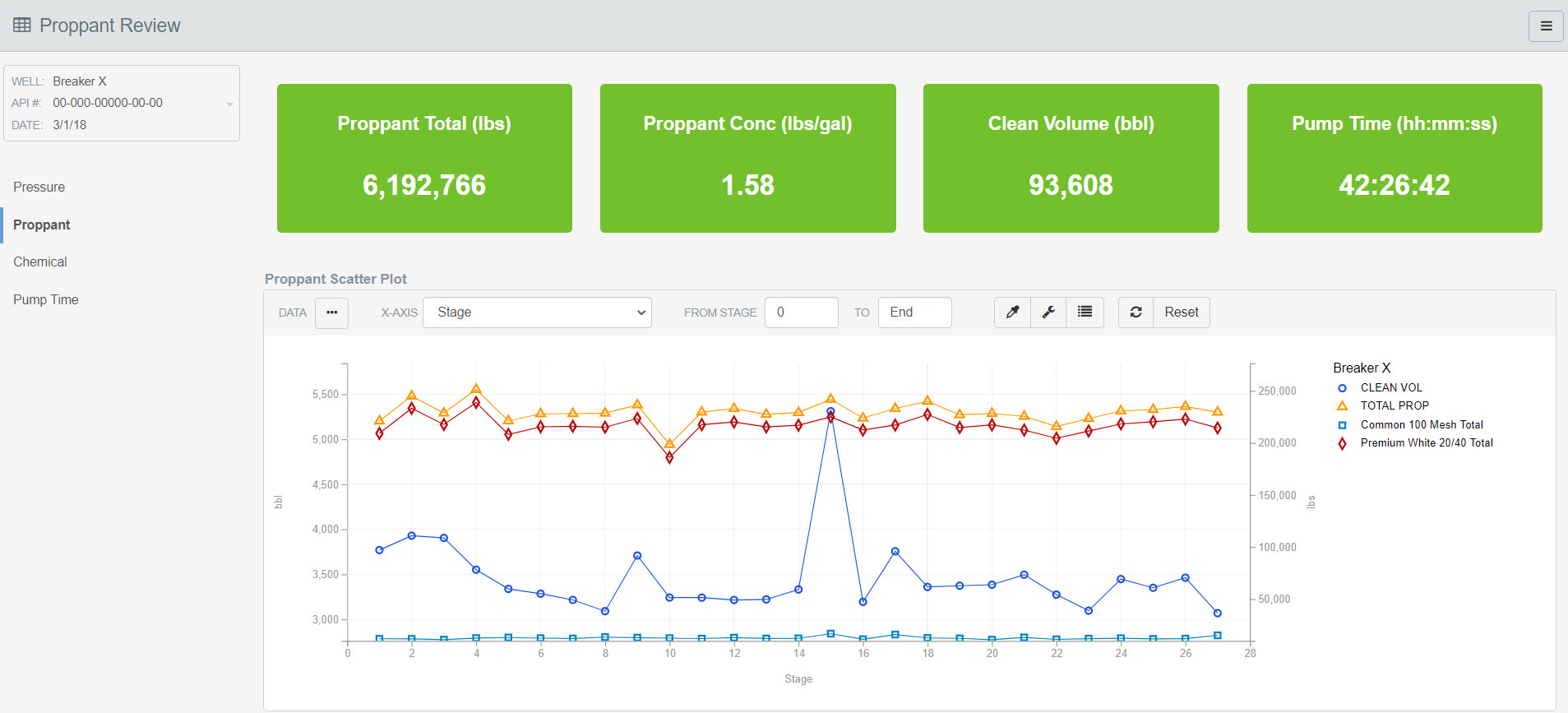Viewport: 1568px width, 713px height.
Task: Open the X-AXIS Stage dropdown
Action: [537, 313]
